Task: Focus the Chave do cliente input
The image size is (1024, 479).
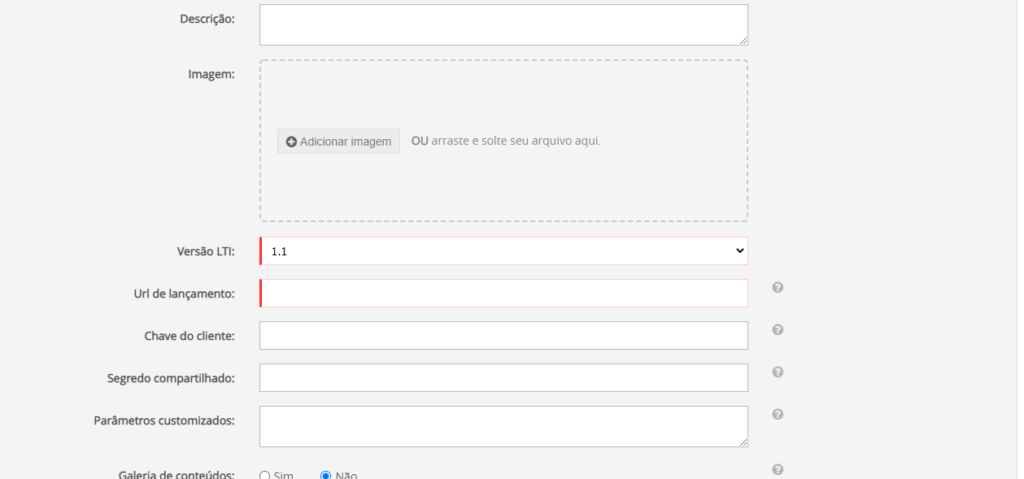Action: coord(503,335)
